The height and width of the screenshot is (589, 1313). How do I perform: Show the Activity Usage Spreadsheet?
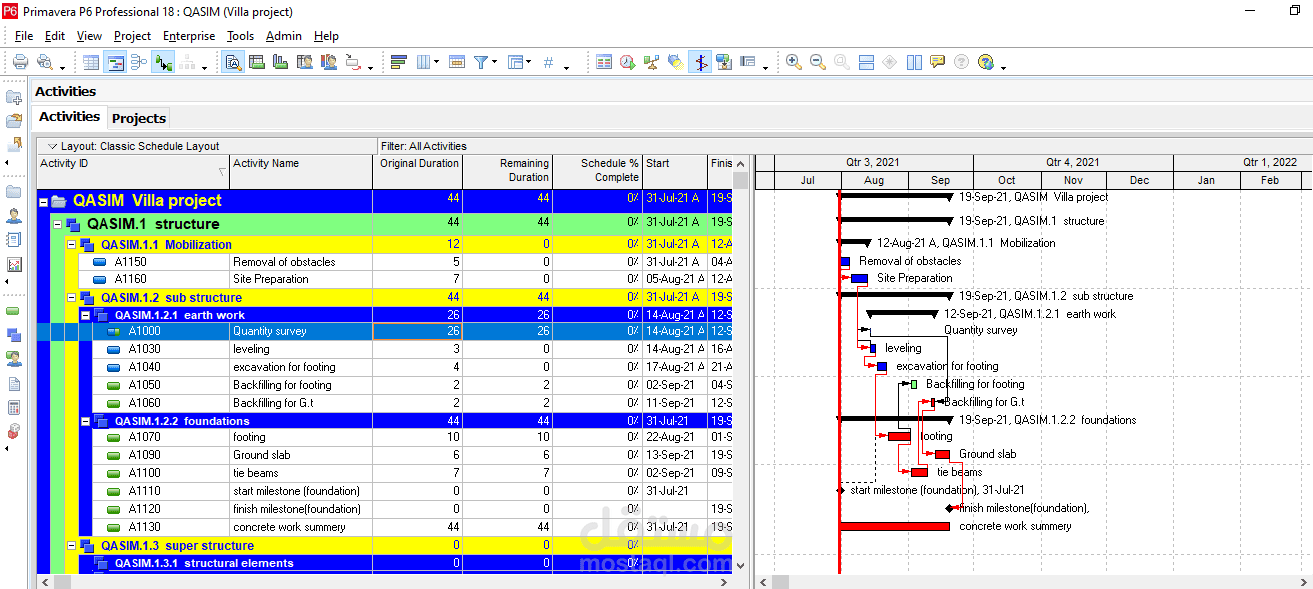click(257, 62)
